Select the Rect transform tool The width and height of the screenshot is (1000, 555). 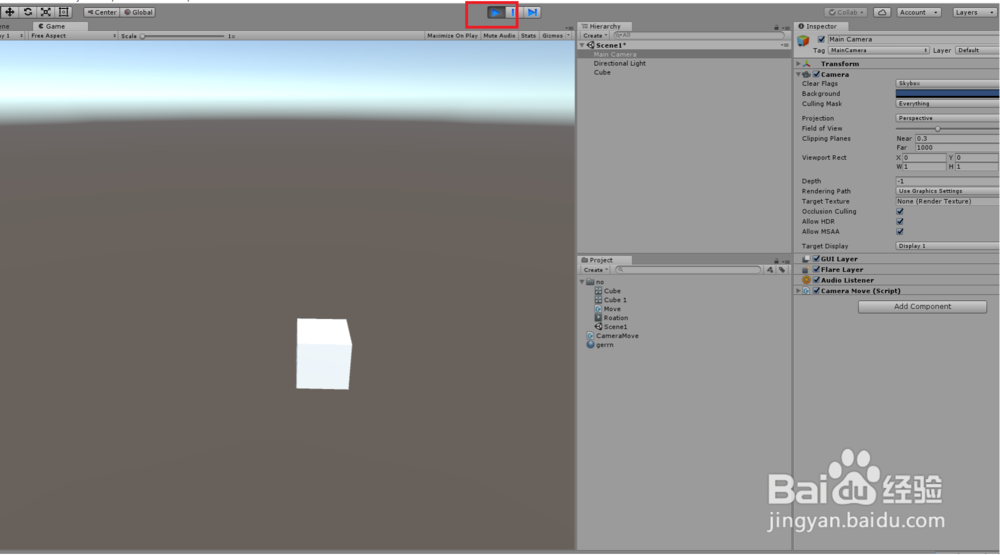click(63, 12)
